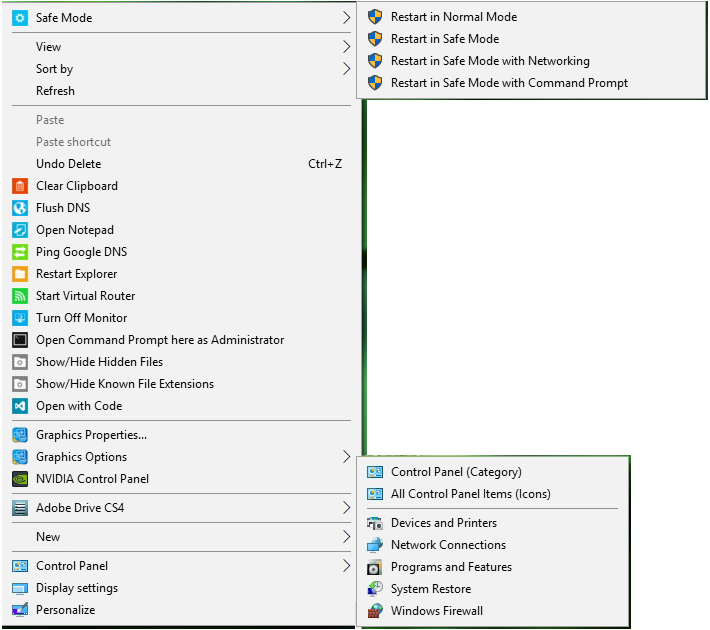Click the Flush DNS icon
The width and height of the screenshot is (710, 630).
(x=19, y=208)
